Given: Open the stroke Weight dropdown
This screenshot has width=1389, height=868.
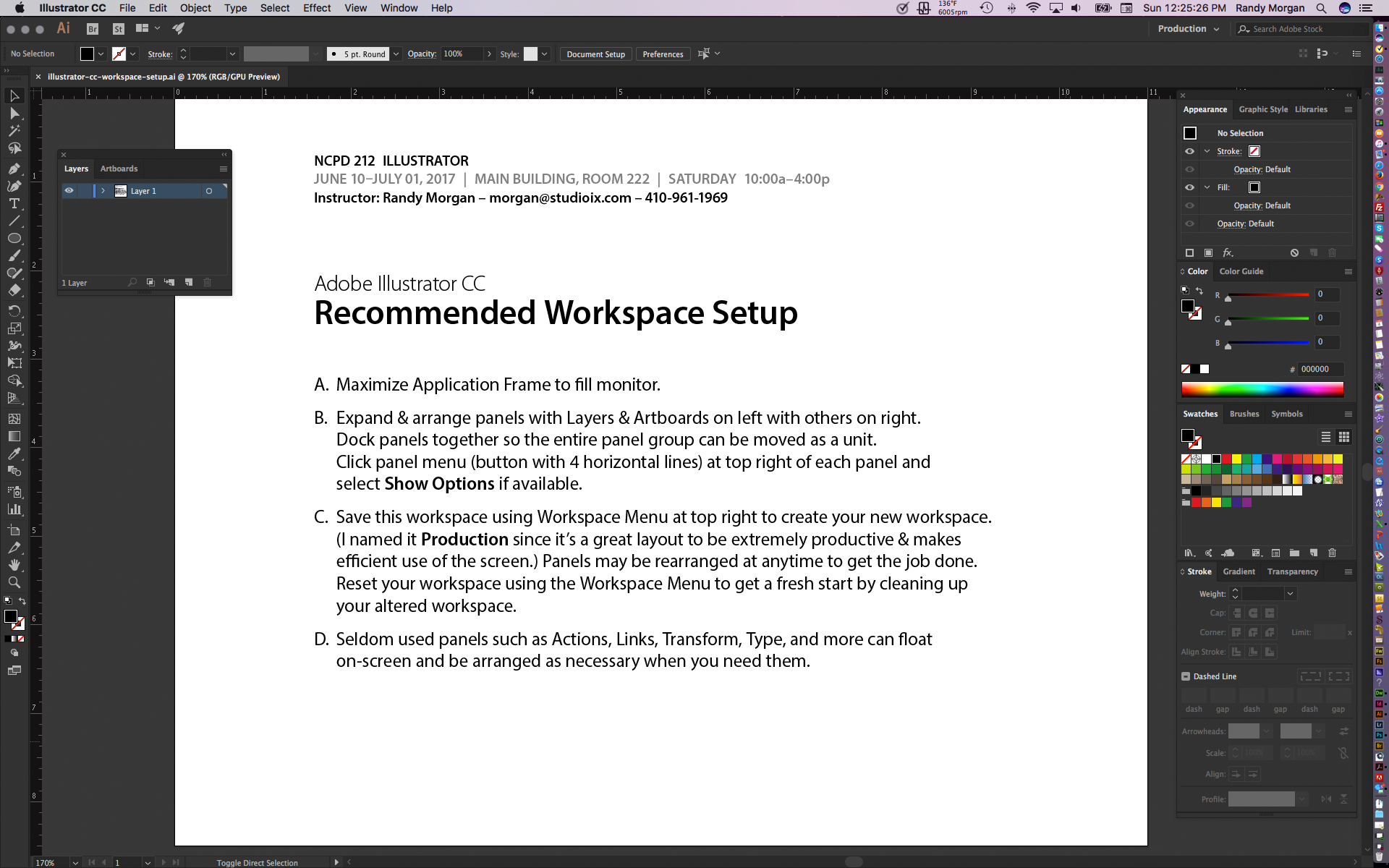Looking at the screenshot, I should (x=1290, y=594).
